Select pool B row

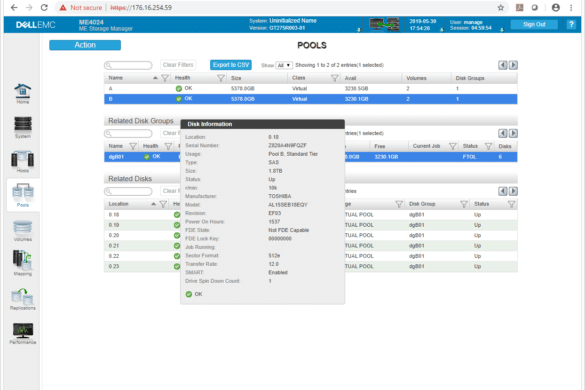coord(310,99)
